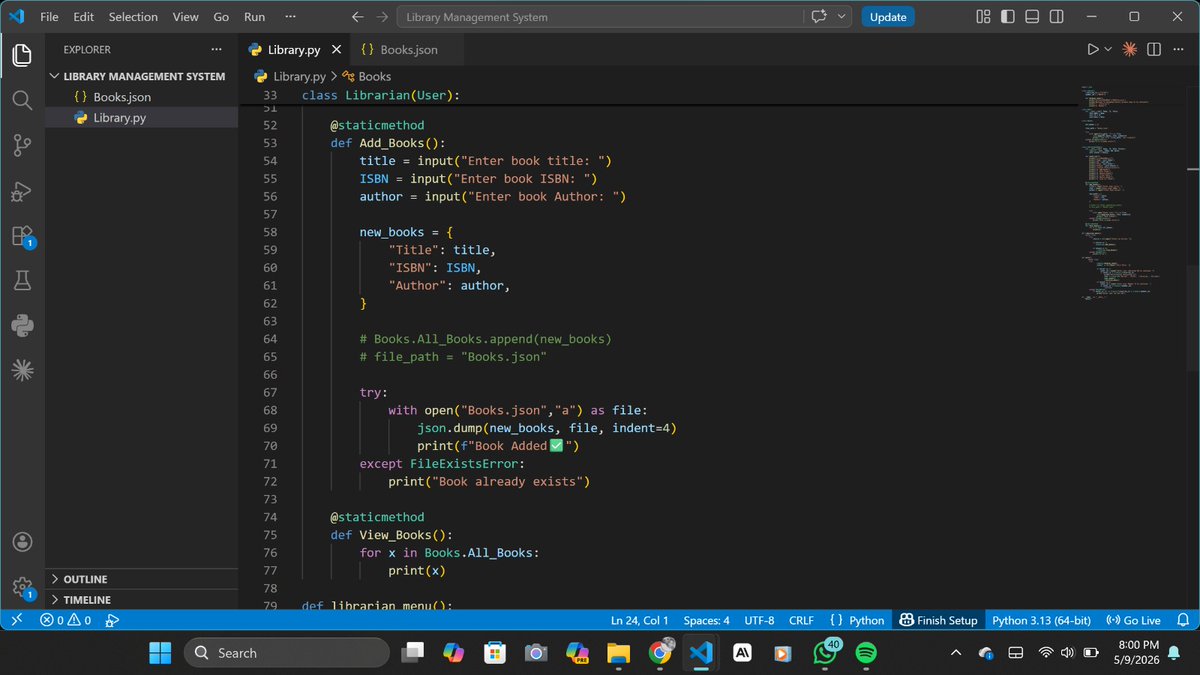Click the Library Management System search box
The image size is (1200, 675).
point(601,17)
